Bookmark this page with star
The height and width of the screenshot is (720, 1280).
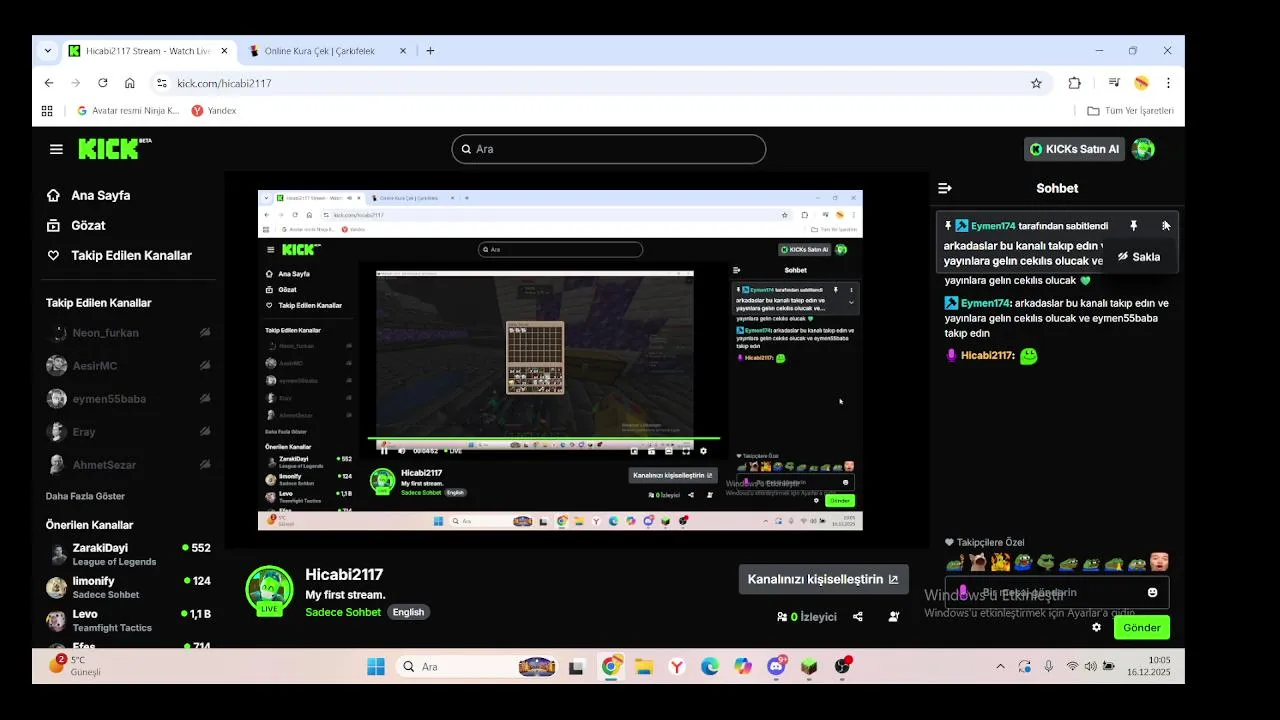point(1036,83)
